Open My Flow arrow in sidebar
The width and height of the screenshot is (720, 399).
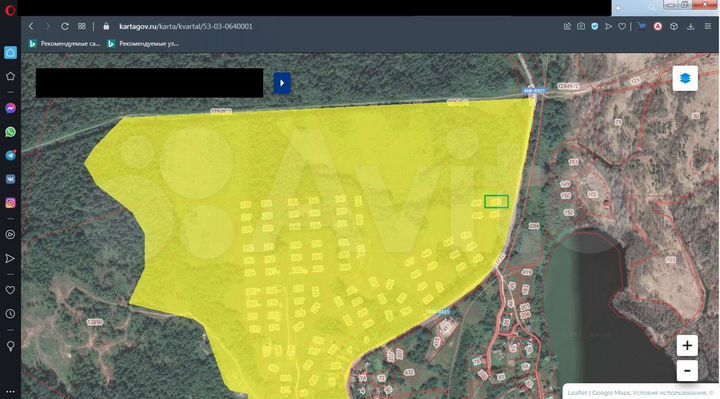[x=10, y=259]
